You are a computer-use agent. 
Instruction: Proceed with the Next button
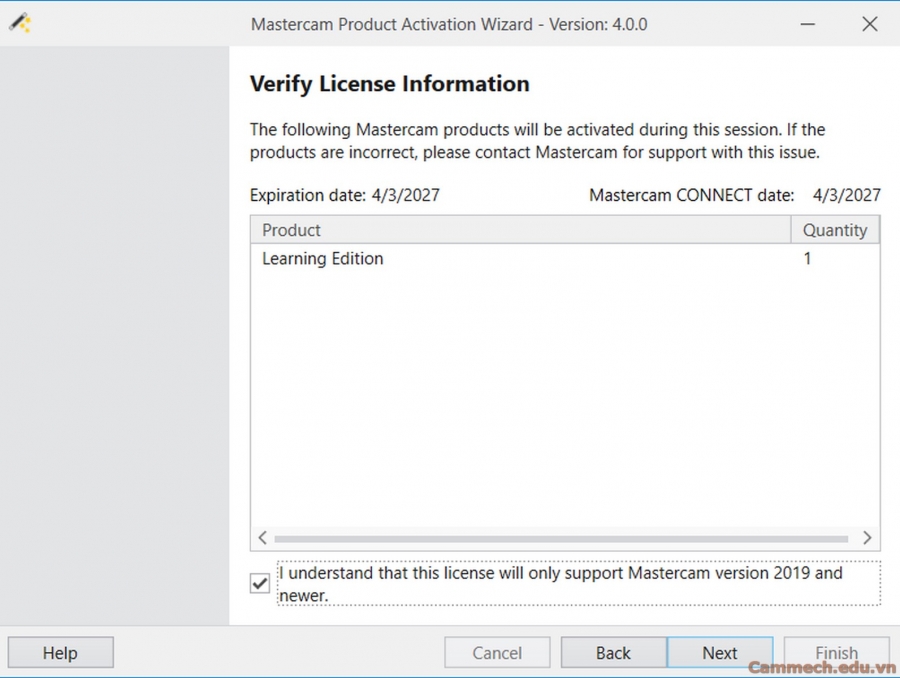pyautogui.click(x=719, y=653)
